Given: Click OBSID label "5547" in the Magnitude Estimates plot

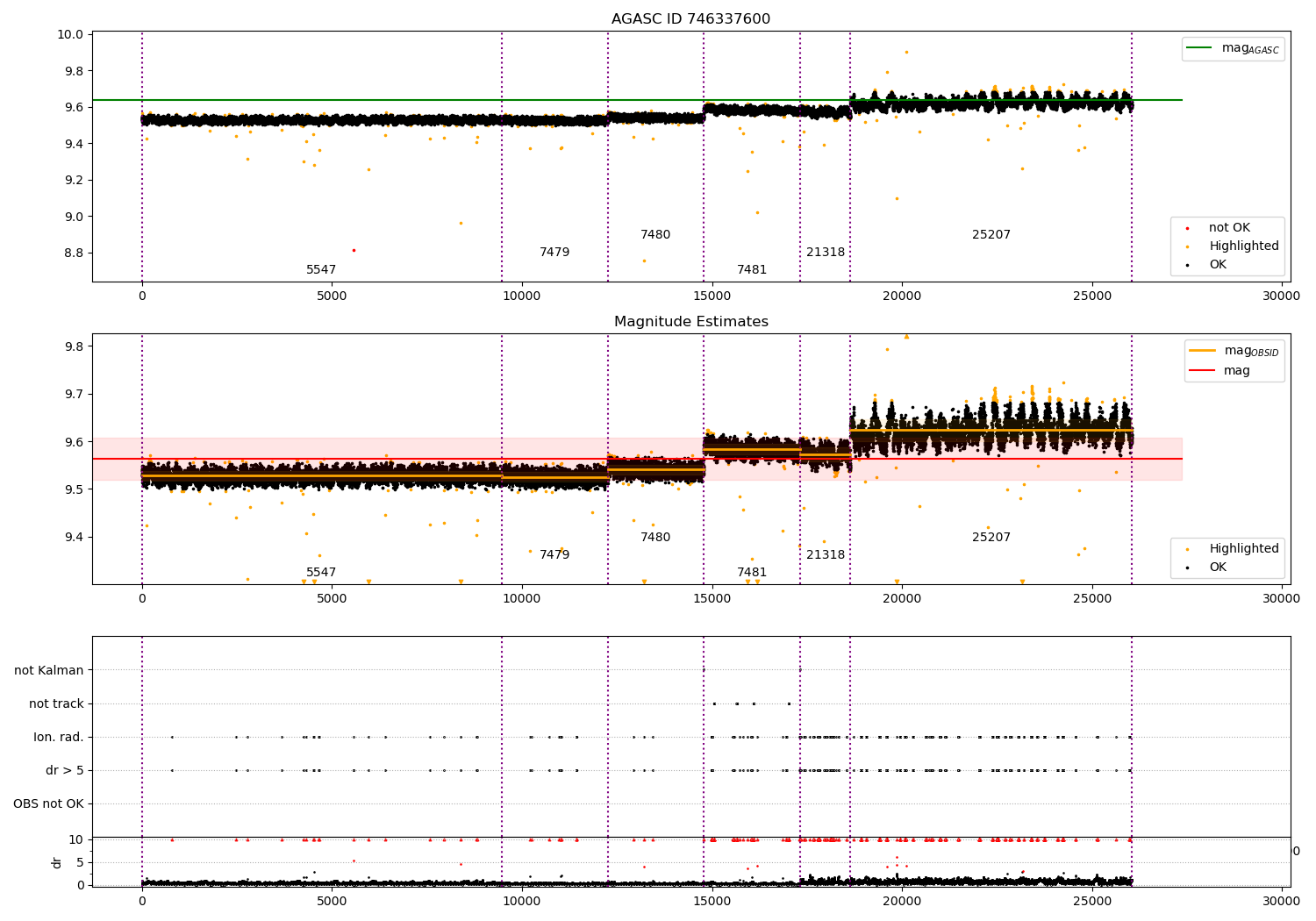Looking at the screenshot, I should (x=321, y=573).
